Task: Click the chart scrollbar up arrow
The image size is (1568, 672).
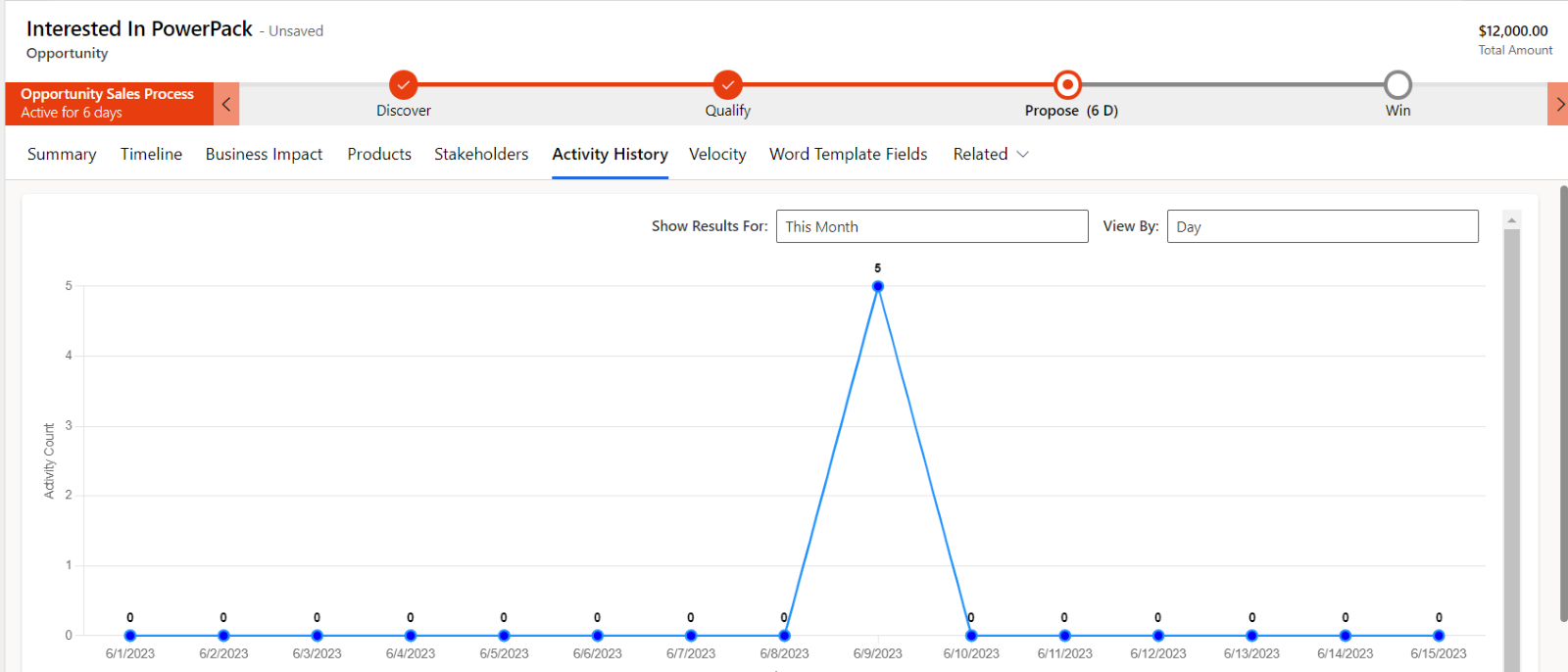Action: tap(1511, 219)
